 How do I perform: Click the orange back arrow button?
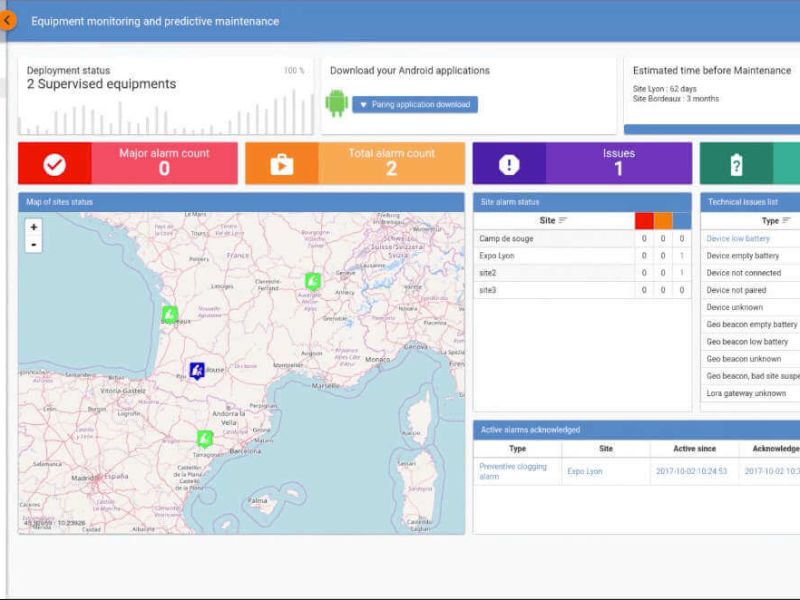7,21
